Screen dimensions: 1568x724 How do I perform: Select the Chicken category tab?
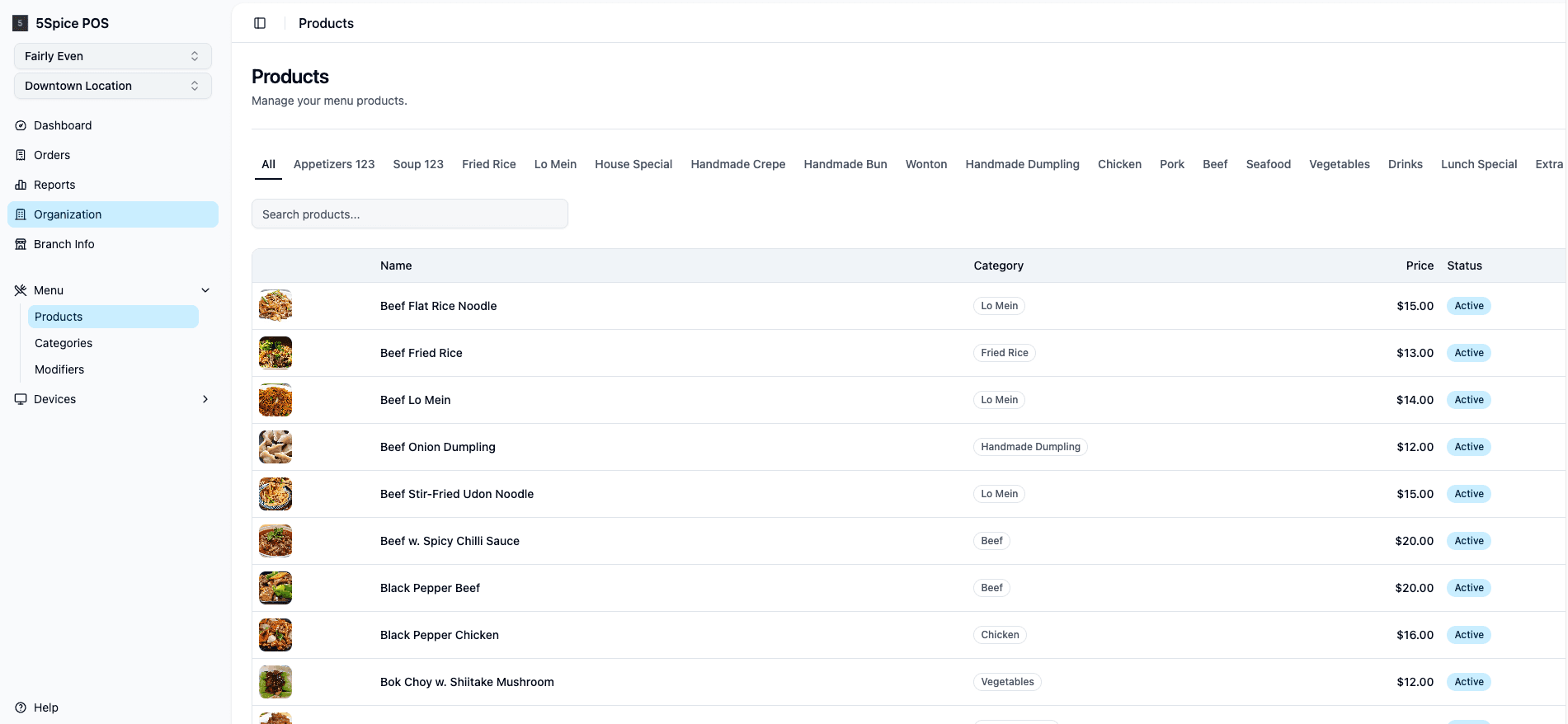pos(1119,164)
